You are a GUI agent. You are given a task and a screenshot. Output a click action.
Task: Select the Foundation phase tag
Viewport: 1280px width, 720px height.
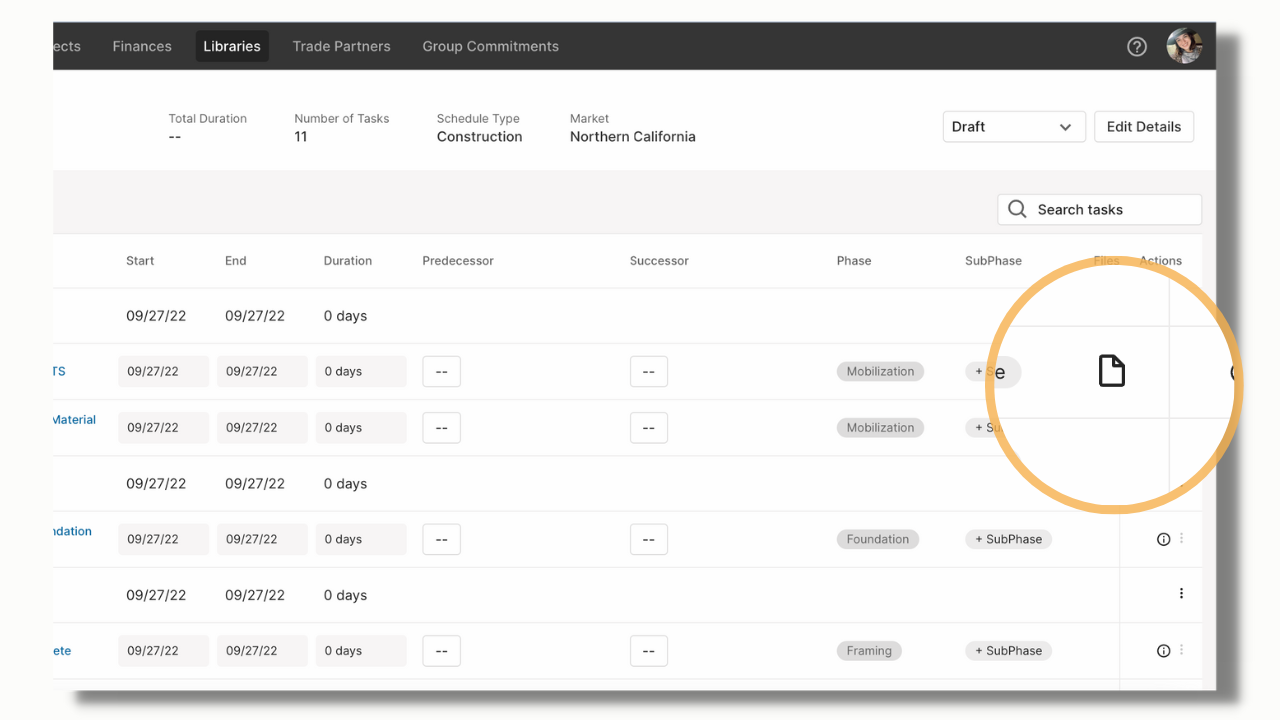click(877, 539)
